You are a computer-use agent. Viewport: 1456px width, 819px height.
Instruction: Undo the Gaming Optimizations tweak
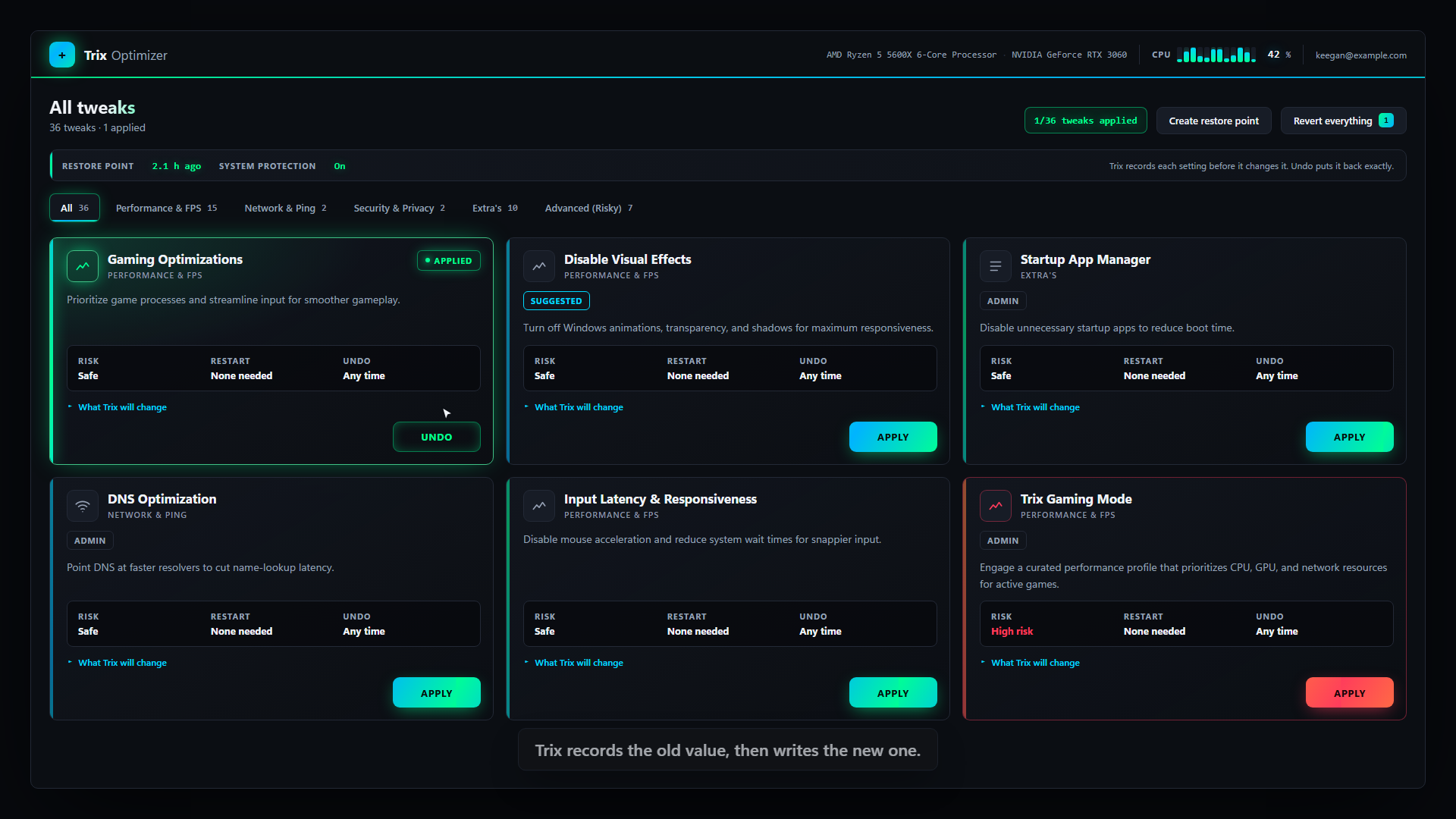point(436,437)
